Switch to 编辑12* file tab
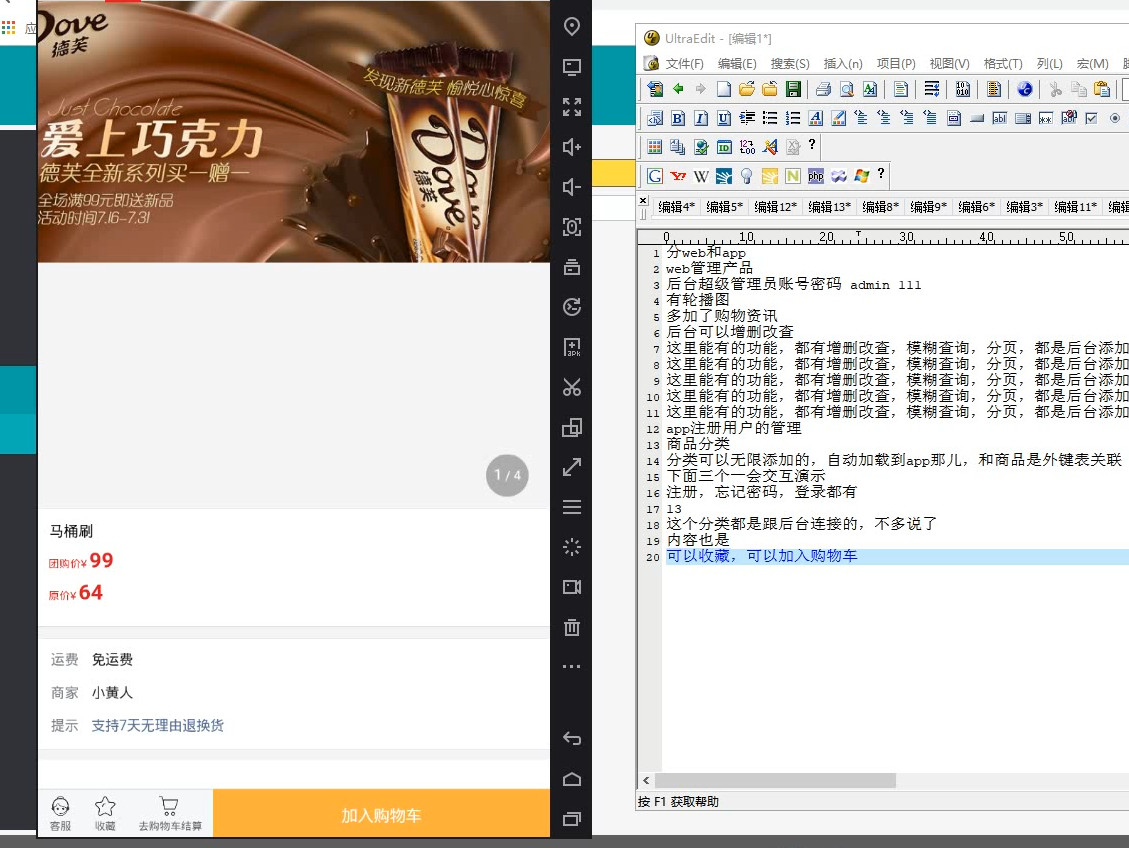 click(775, 207)
